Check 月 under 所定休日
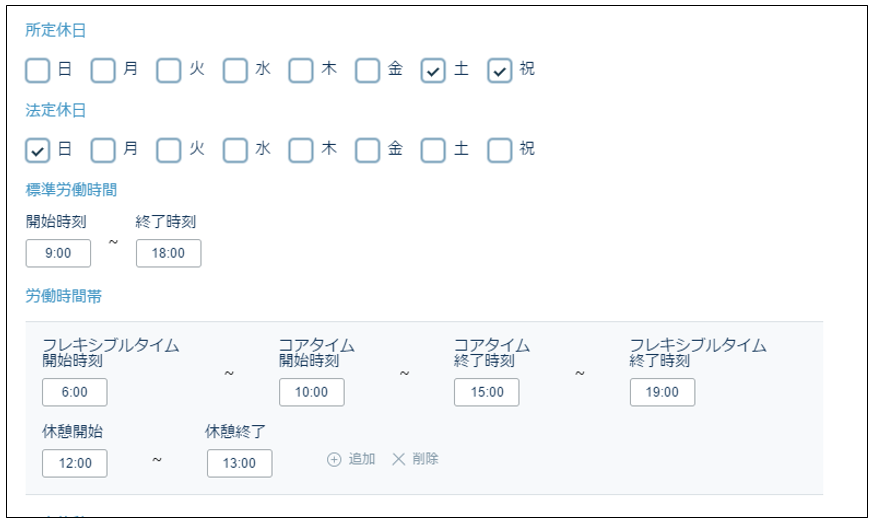The image size is (874, 524). pos(104,70)
